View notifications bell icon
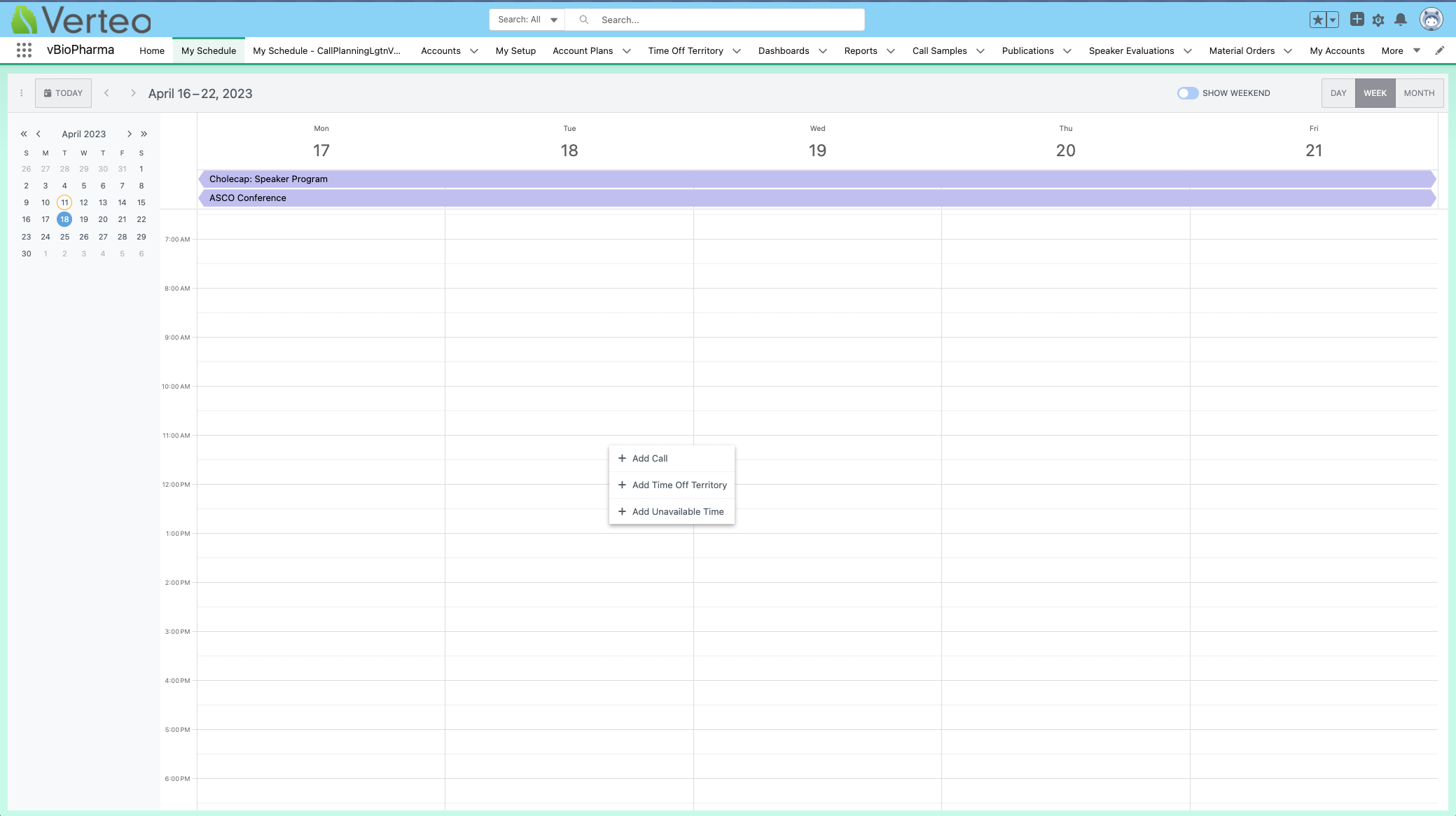The image size is (1456, 816). point(1400,20)
